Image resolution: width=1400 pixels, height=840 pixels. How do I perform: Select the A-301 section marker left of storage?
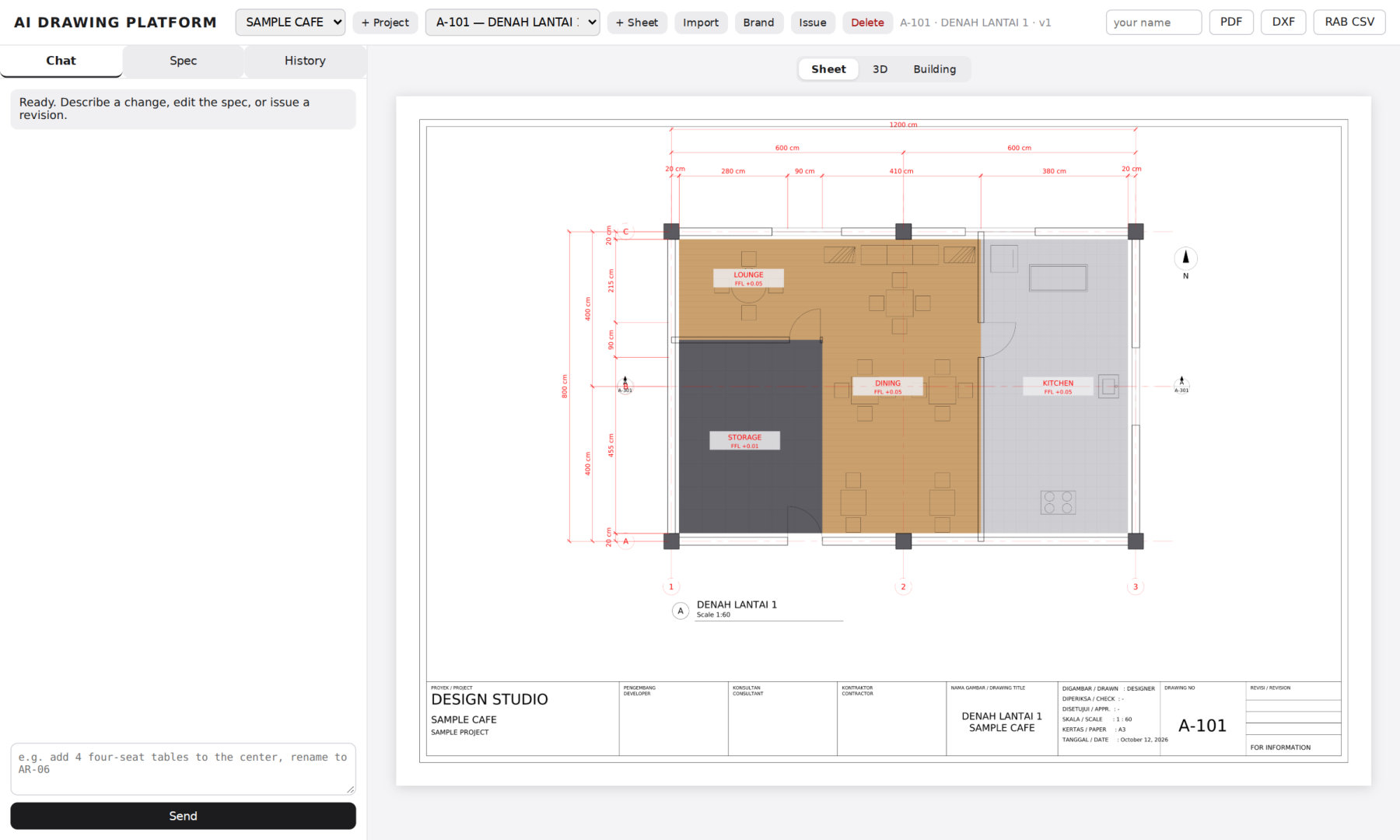(x=625, y=385)
